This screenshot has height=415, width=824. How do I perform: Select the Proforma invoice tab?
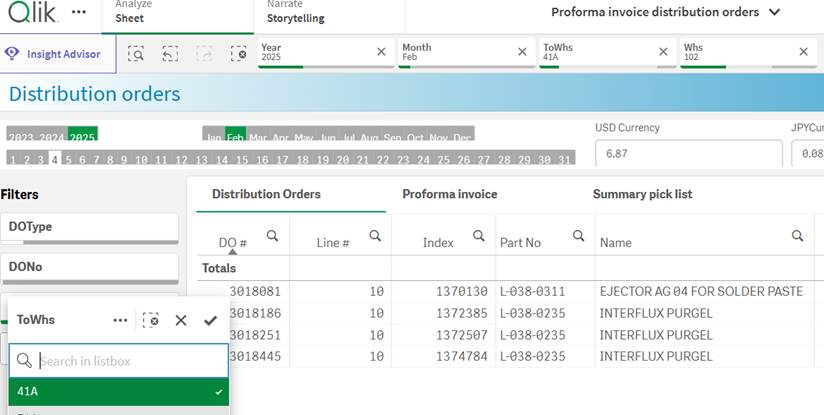tap(450, 194)
